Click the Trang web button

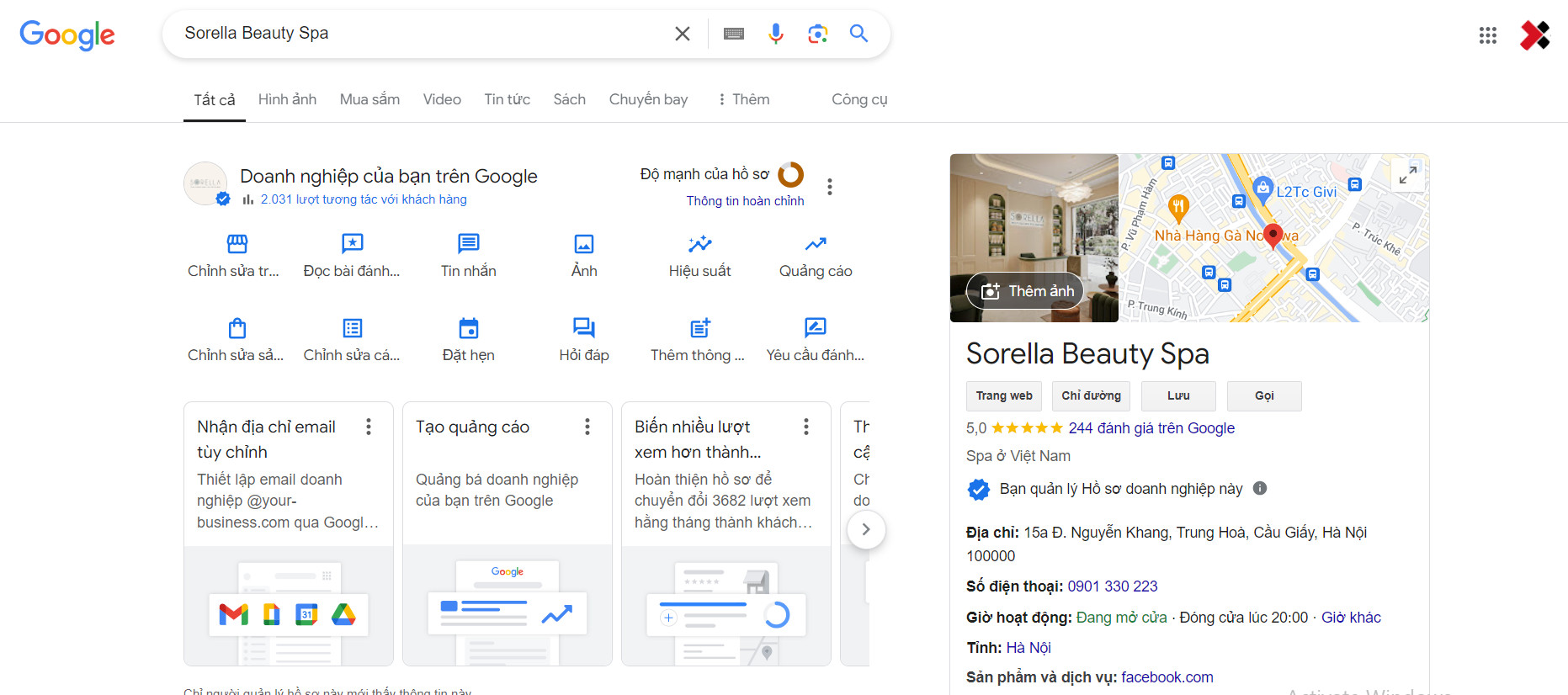(1004, 396)
